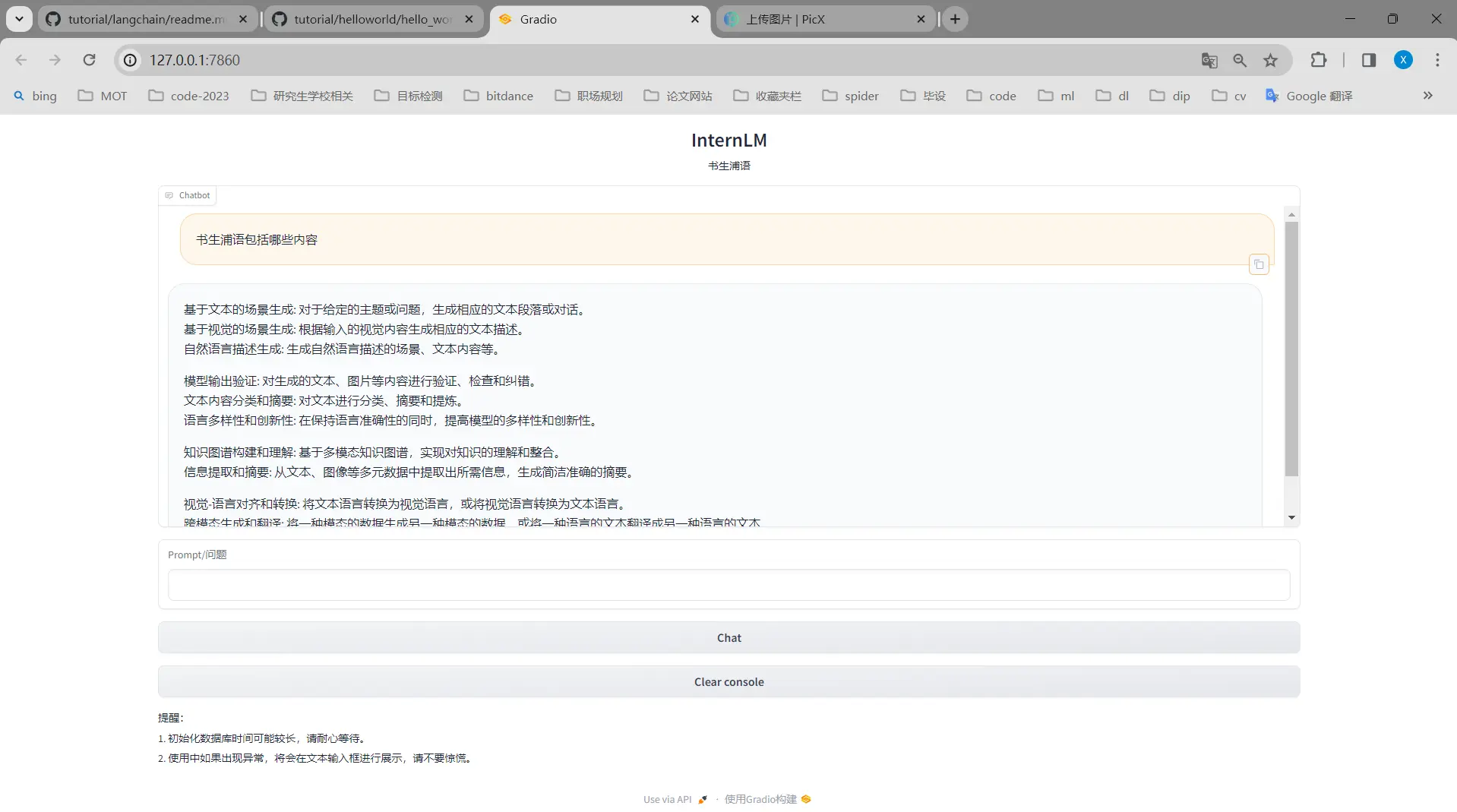
Task: Click the line 知识图谱构建和理解 in the response
Action: coord(375,452)
